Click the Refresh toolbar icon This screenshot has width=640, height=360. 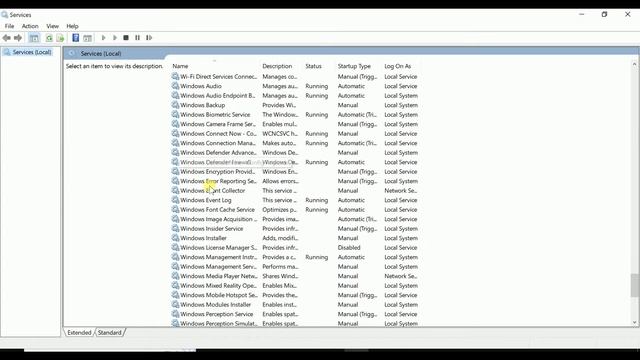click(49, 38)
